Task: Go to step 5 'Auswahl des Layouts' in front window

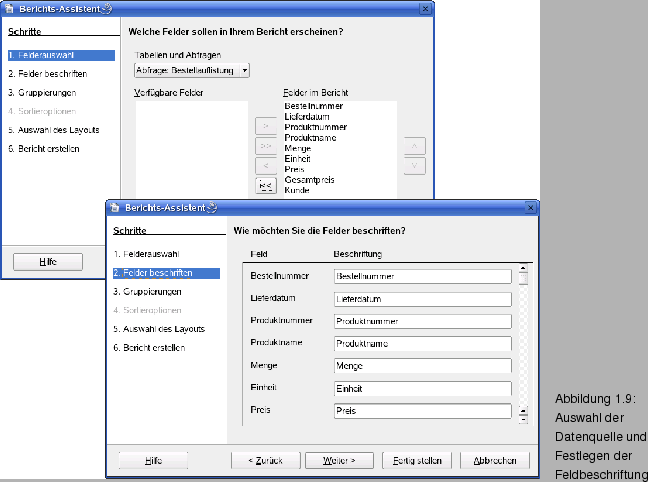Action: click(159, 329)
